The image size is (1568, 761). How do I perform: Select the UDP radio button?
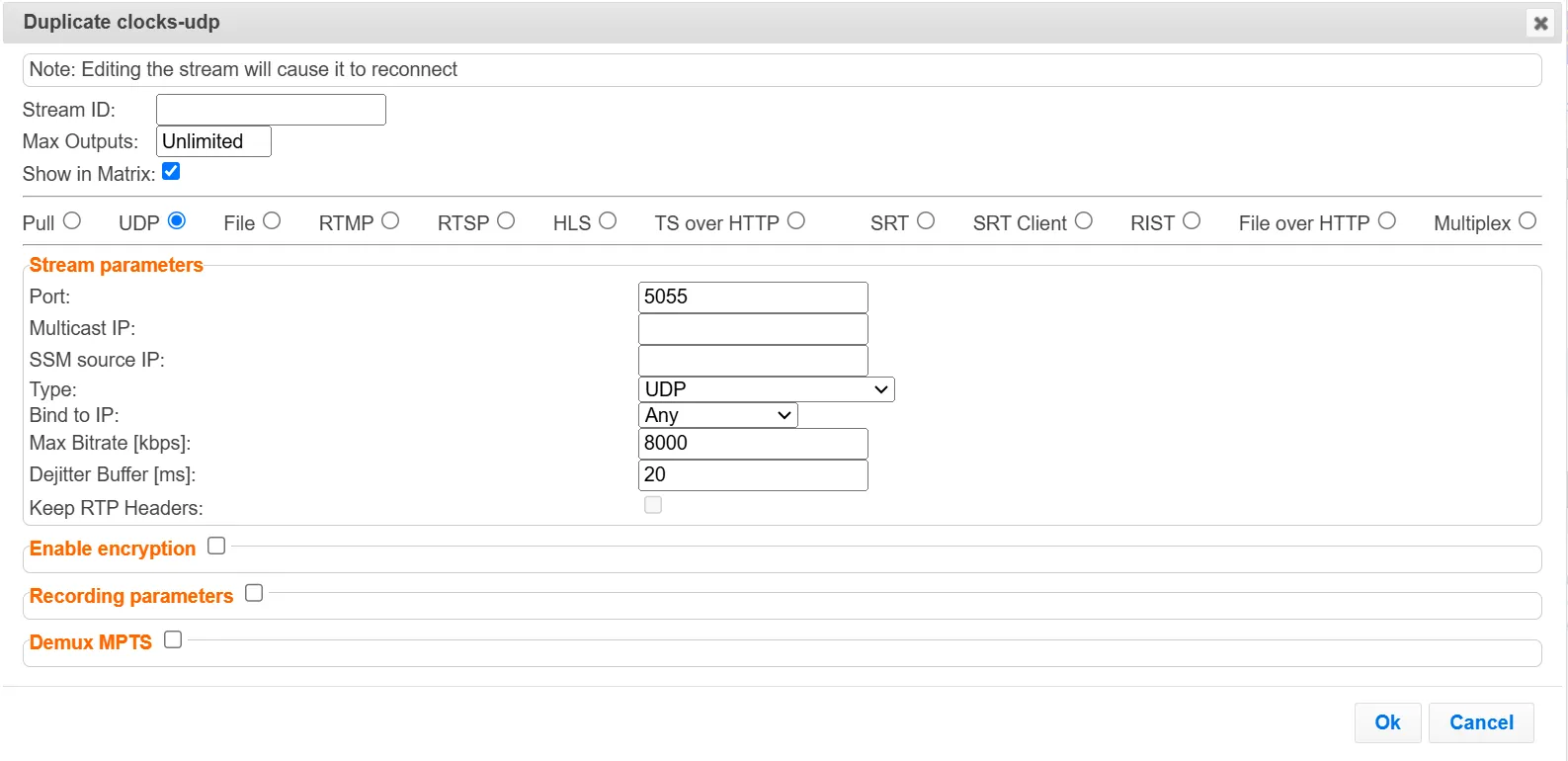(x=177, y=221)
